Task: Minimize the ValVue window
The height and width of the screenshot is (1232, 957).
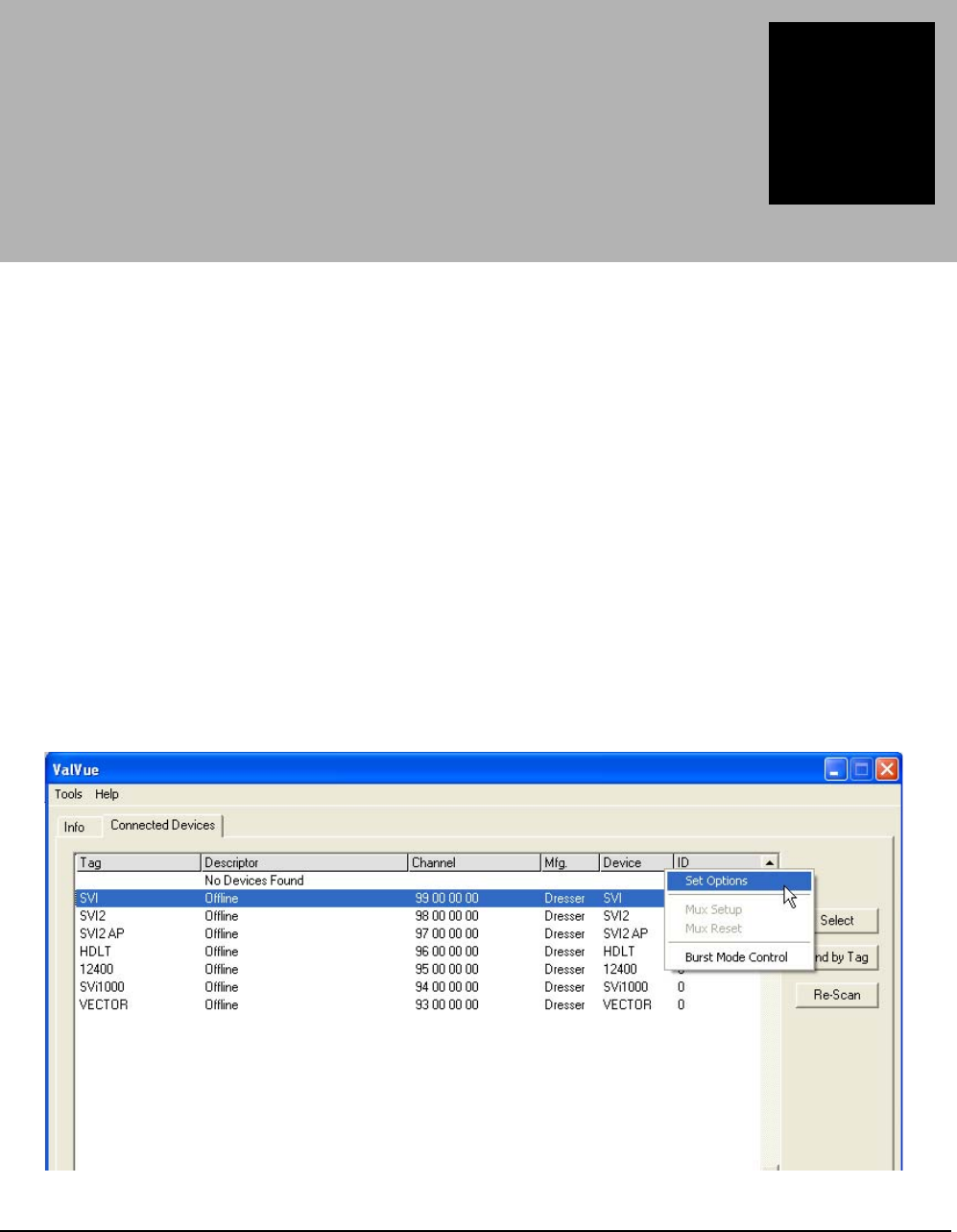Action: [x=836, y=769]
